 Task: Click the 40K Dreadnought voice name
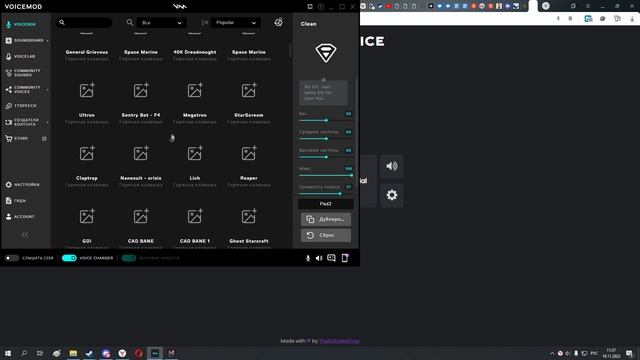[195, 52]
